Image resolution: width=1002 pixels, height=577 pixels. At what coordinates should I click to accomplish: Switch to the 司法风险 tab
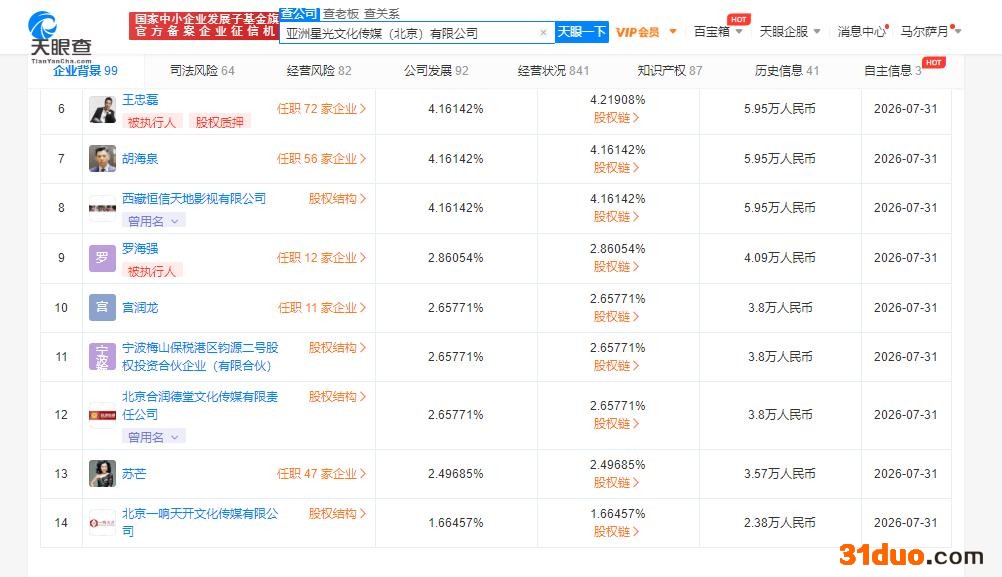coord(202,71)
